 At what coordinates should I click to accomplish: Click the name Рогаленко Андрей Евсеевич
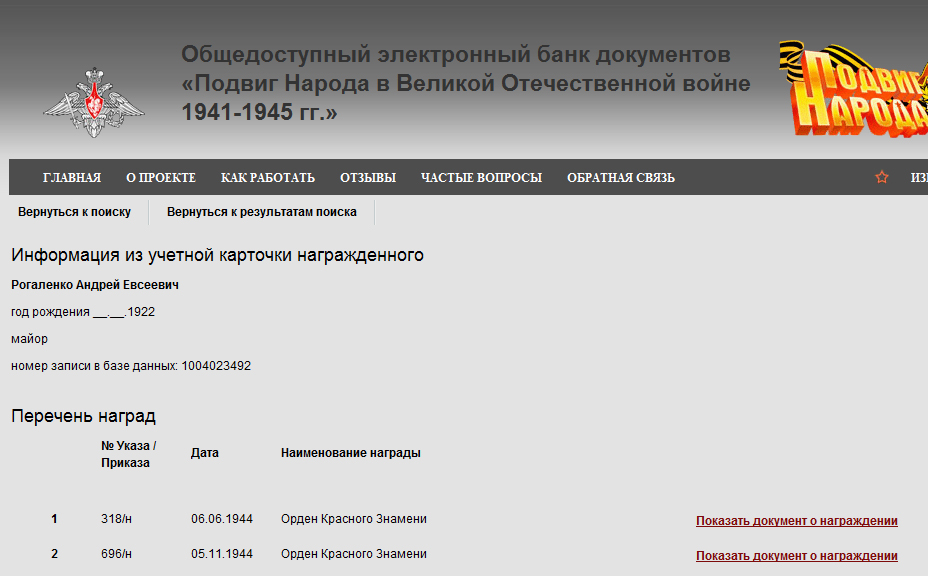95,285
